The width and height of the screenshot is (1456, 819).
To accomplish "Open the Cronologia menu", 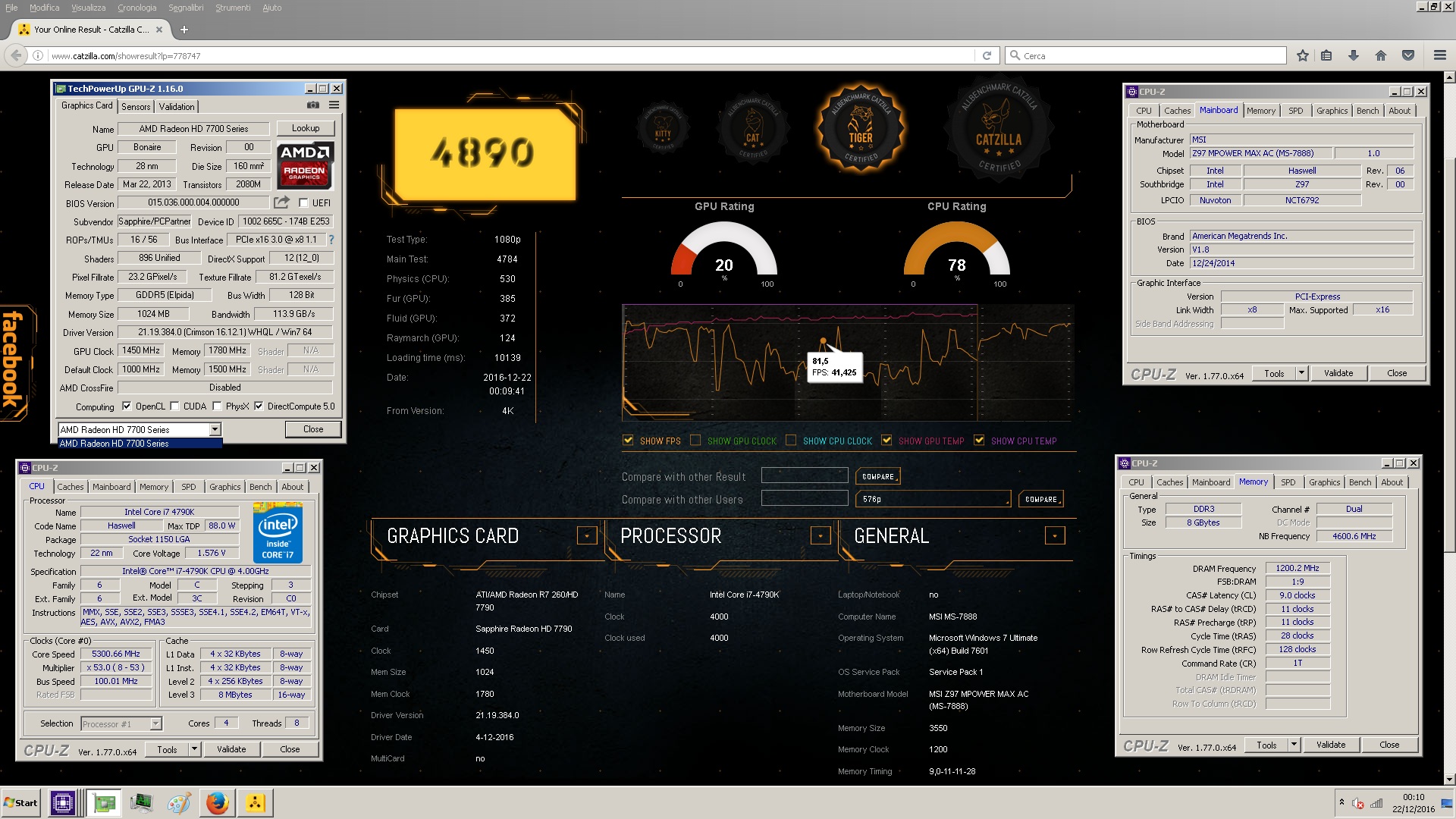I will 137,8.
